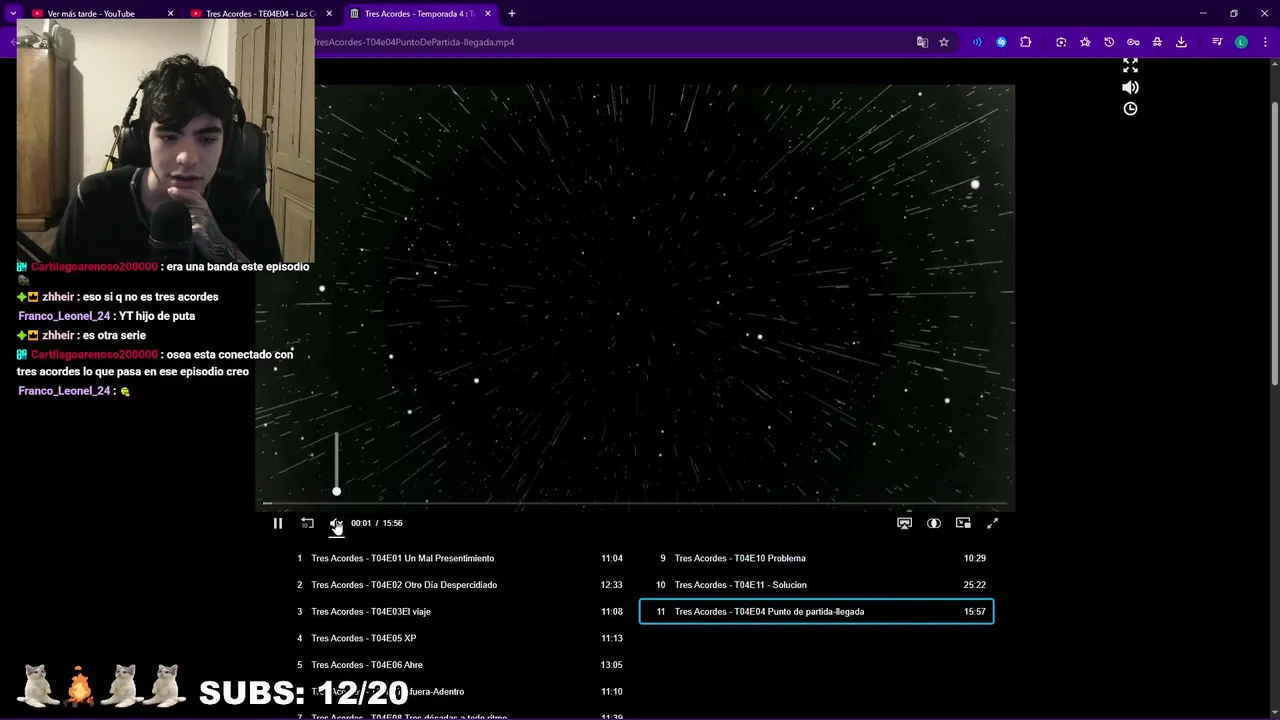The width and height of the screenshot is (1280, 720).
Task: Open the password key toolbar icon
Action: 1133,42
